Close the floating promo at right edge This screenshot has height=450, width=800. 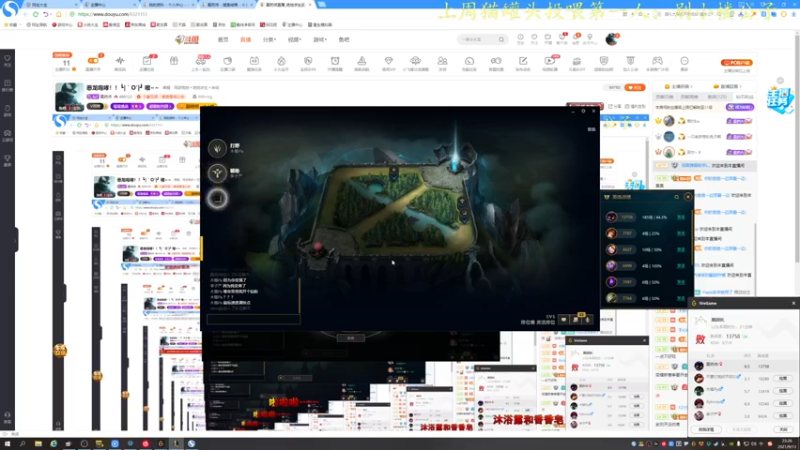click(x=780, y=81)
